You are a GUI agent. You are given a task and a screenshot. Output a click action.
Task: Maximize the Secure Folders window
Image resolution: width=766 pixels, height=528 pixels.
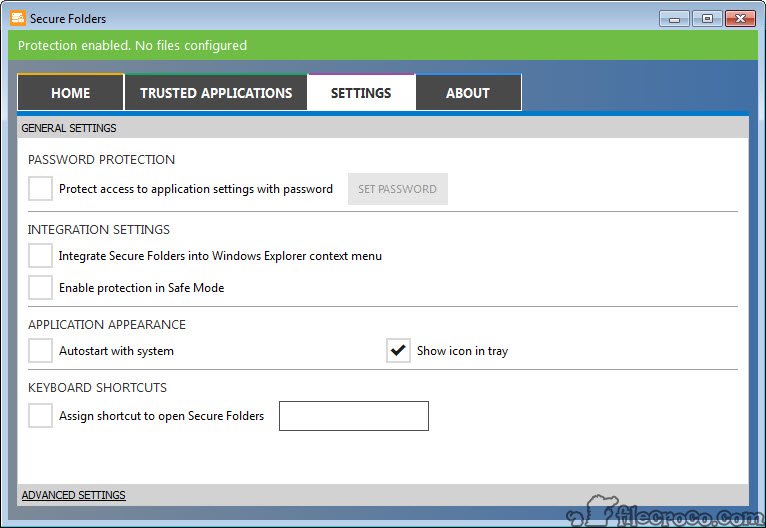coord(707,19)
